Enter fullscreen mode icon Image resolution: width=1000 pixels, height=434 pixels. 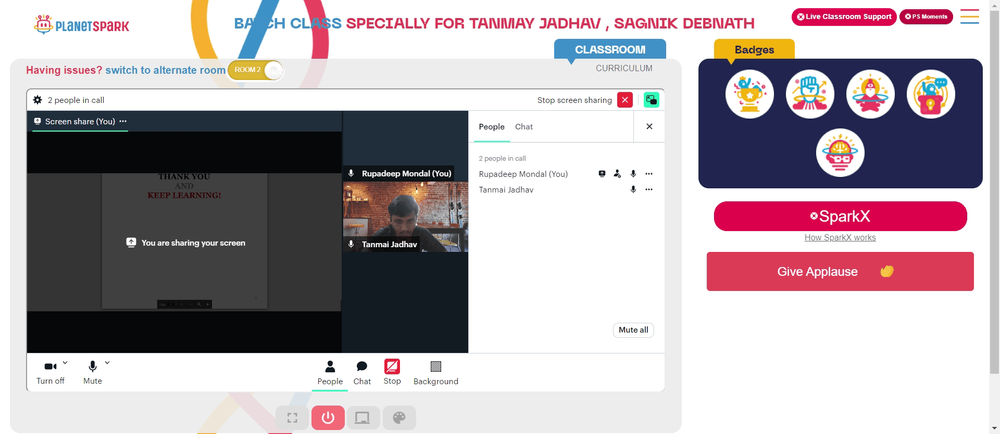[292, 418]
